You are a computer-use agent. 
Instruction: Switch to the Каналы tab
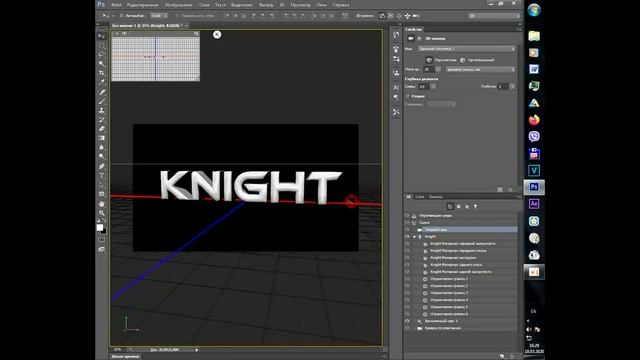pos(436,197)
